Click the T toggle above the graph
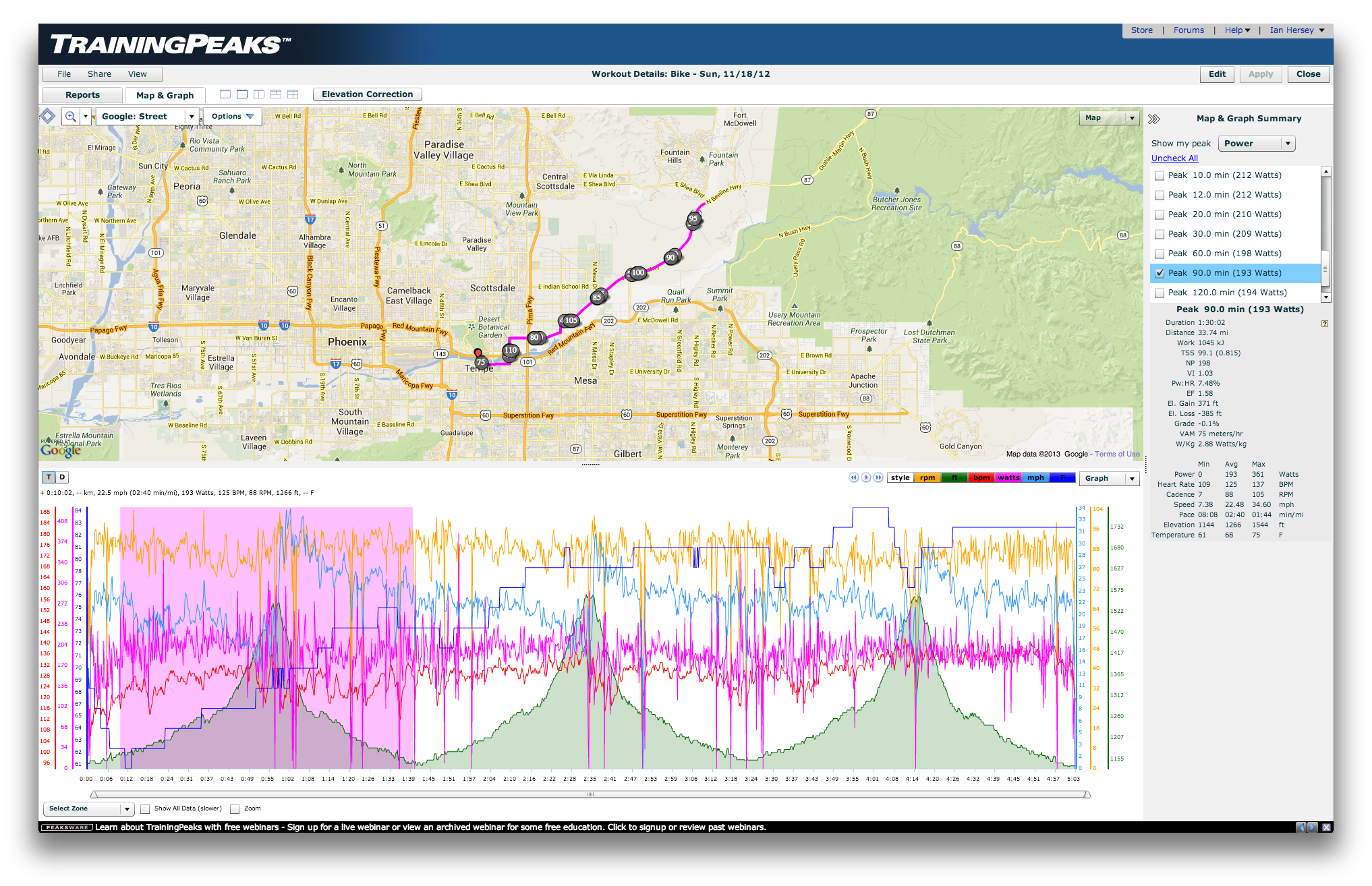Image resolution: width=1372 pixels, height=886 pixels. click(49, 477)
